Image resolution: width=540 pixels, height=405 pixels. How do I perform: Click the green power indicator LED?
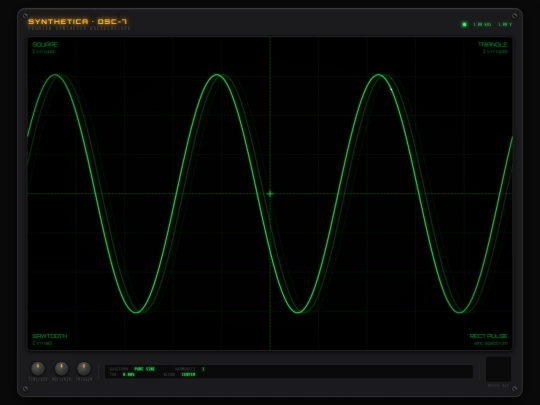pyautogui.click(x=464, y=24)
